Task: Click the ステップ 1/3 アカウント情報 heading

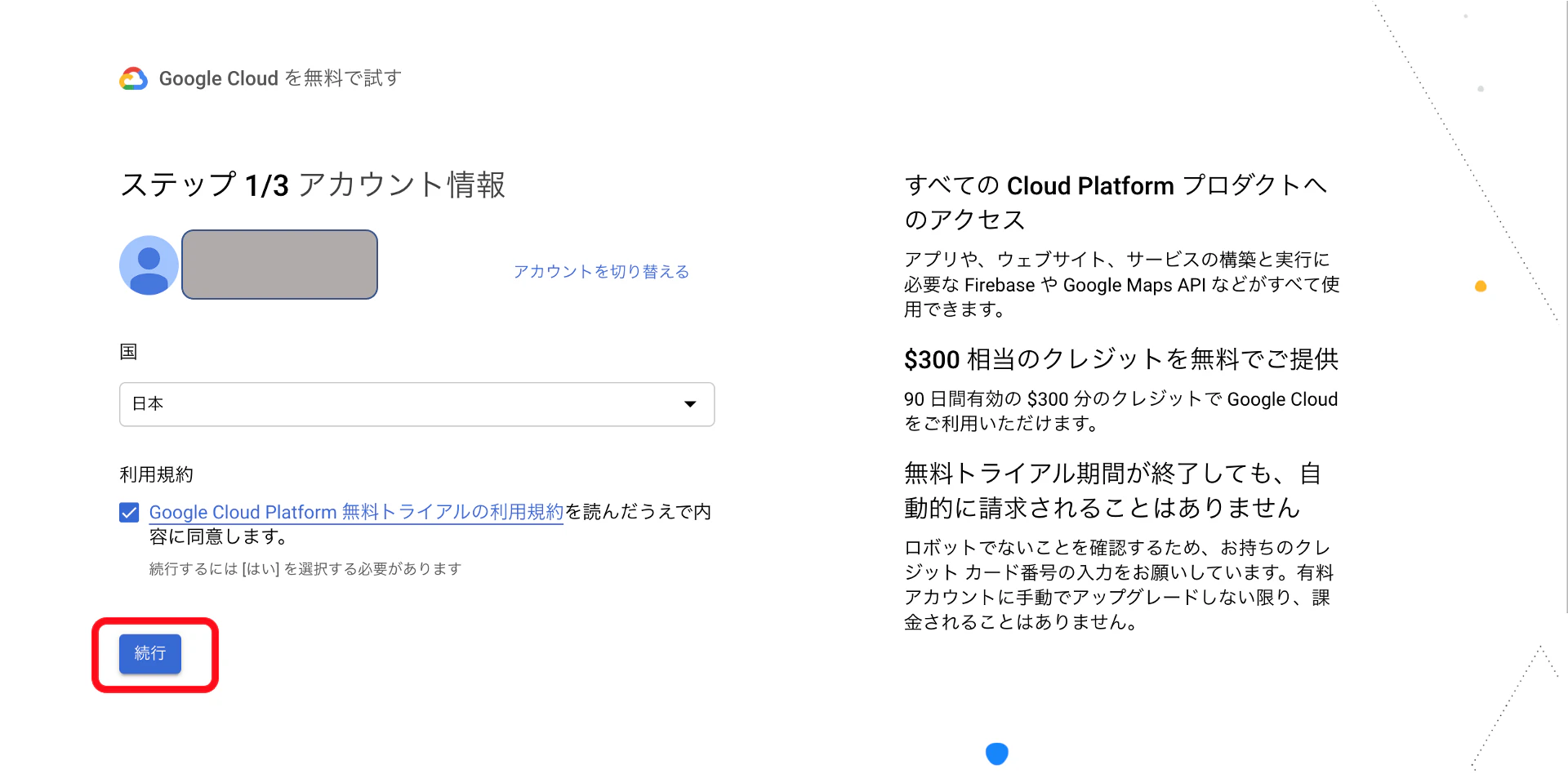Action: (313, 185)
